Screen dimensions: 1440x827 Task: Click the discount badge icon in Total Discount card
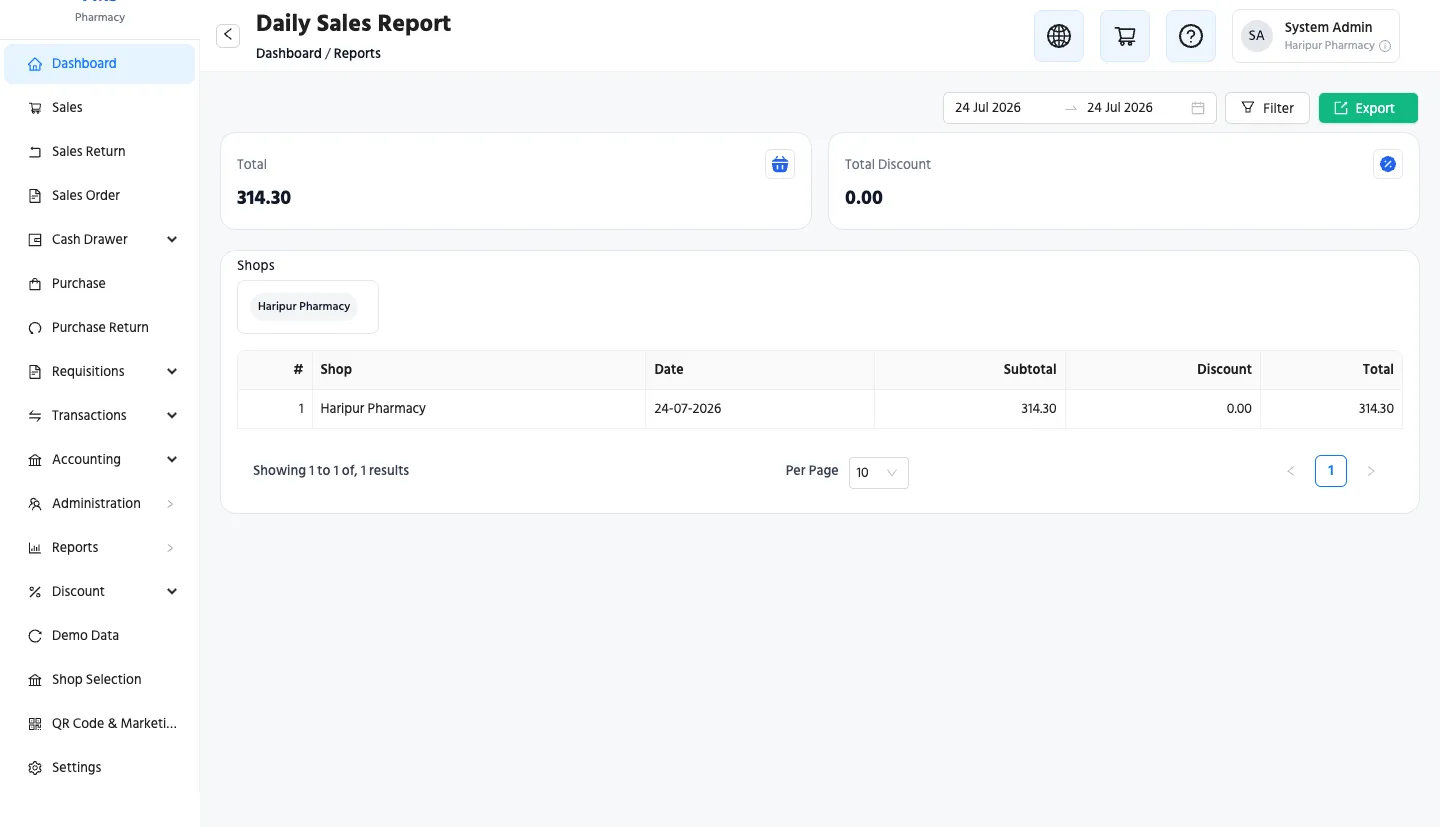[1388, 164]
